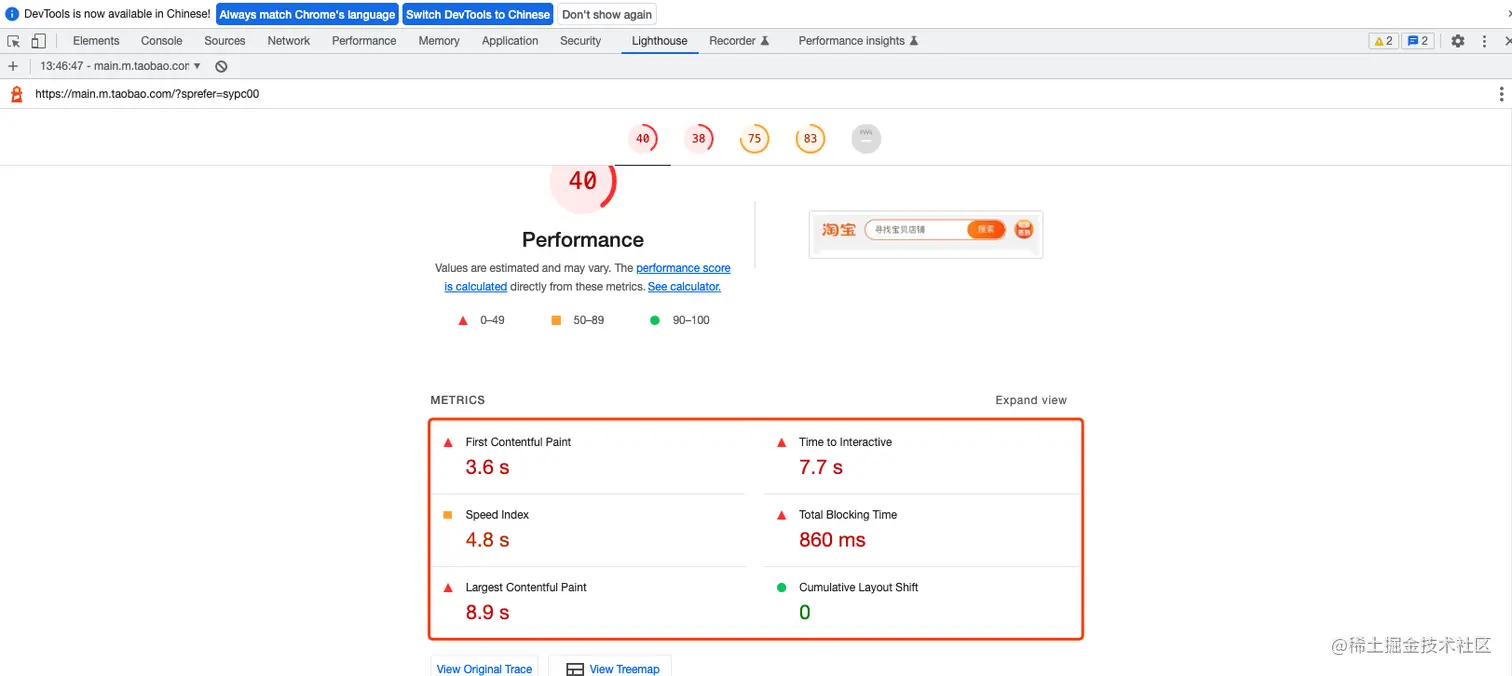Click the issues count badge

tap(1418, 41)
